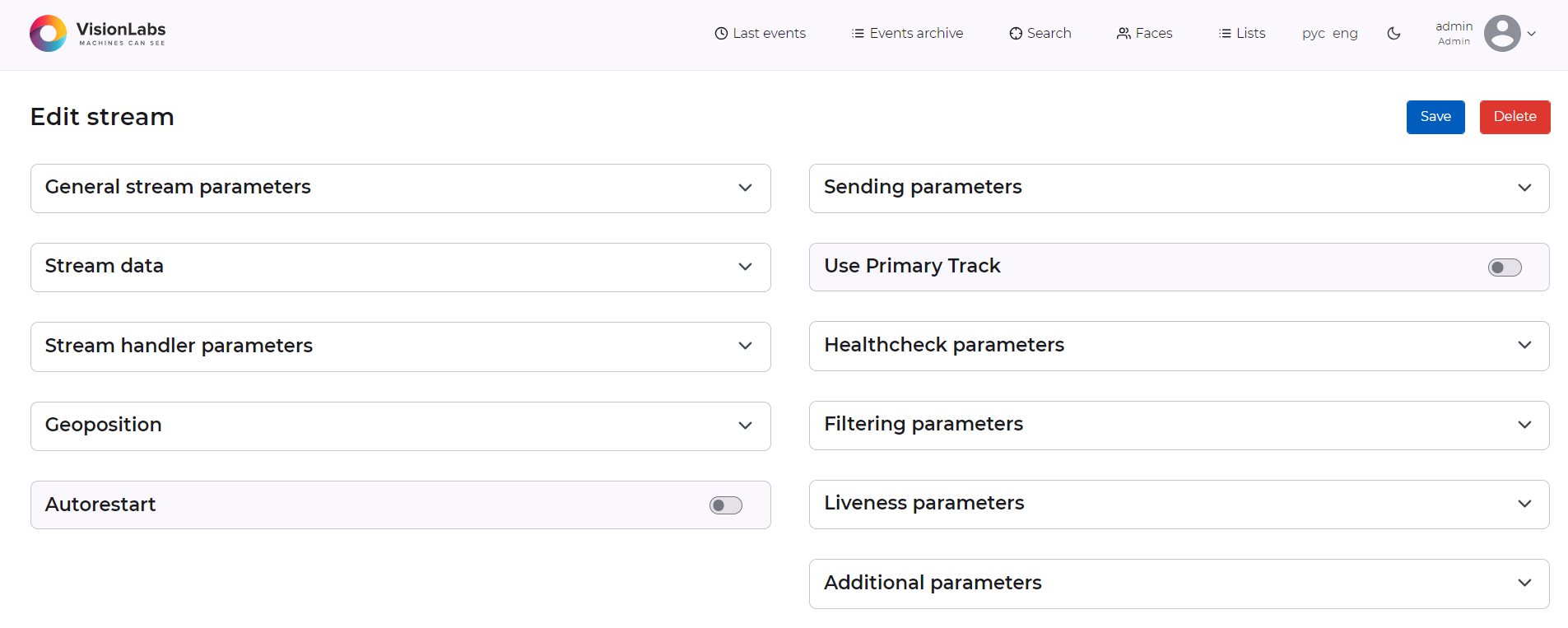Switch interface language to рус
Screen dimensions: 1568x628
pos(1313,34)
